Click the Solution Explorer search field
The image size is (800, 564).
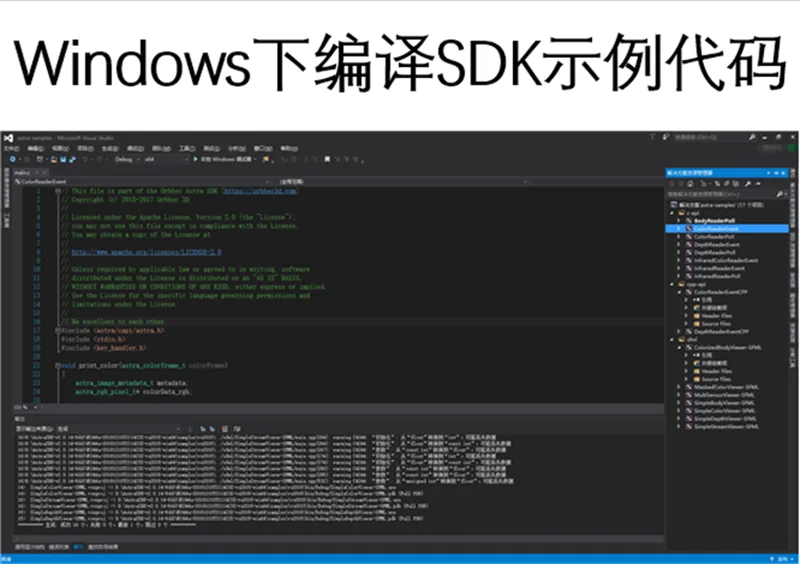(720, 194)
